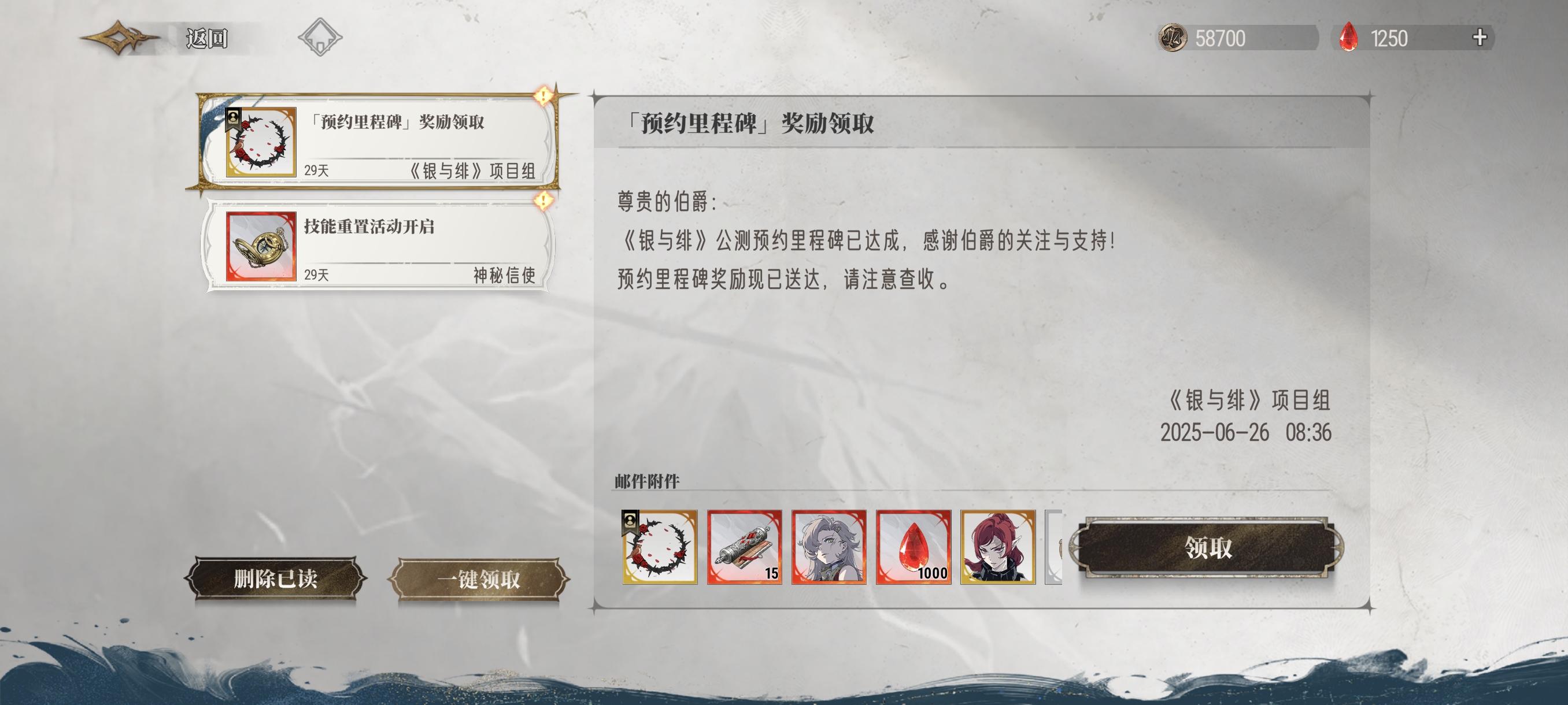This screenshot has width=1568, height=705.
Task: Tap the first mail's unread exclamation badge
Action: [543, 95]
